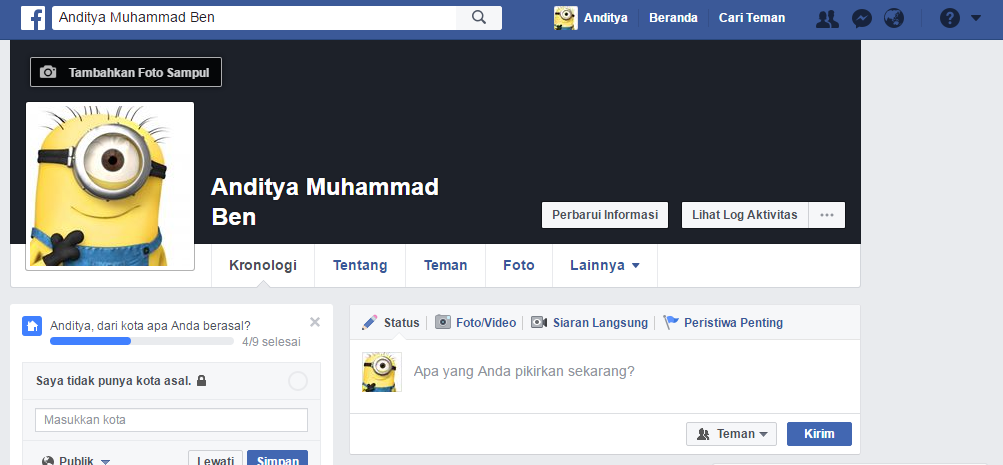This screenshot has width=1003, height=465.
Task: Switch to the Tentang tab
Action: [x=360, y=265]
